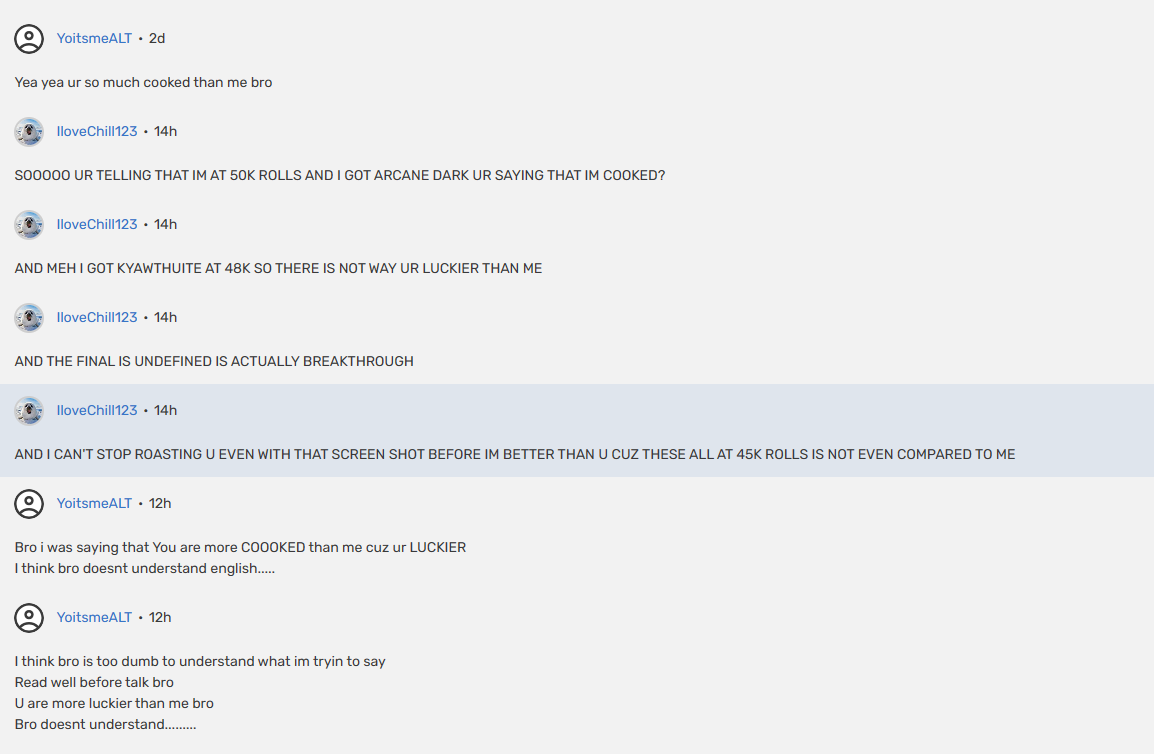Viewport: 1154px width, 754px height.
Task: Click the '2d' timestamp on the first comment
Action: coord(157,39)
